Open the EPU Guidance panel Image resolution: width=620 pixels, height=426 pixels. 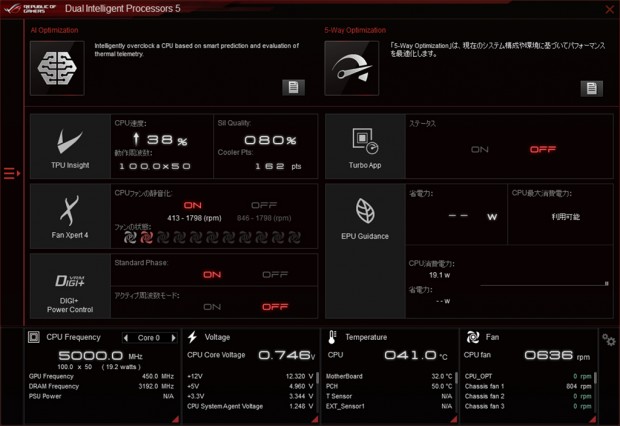365,251
